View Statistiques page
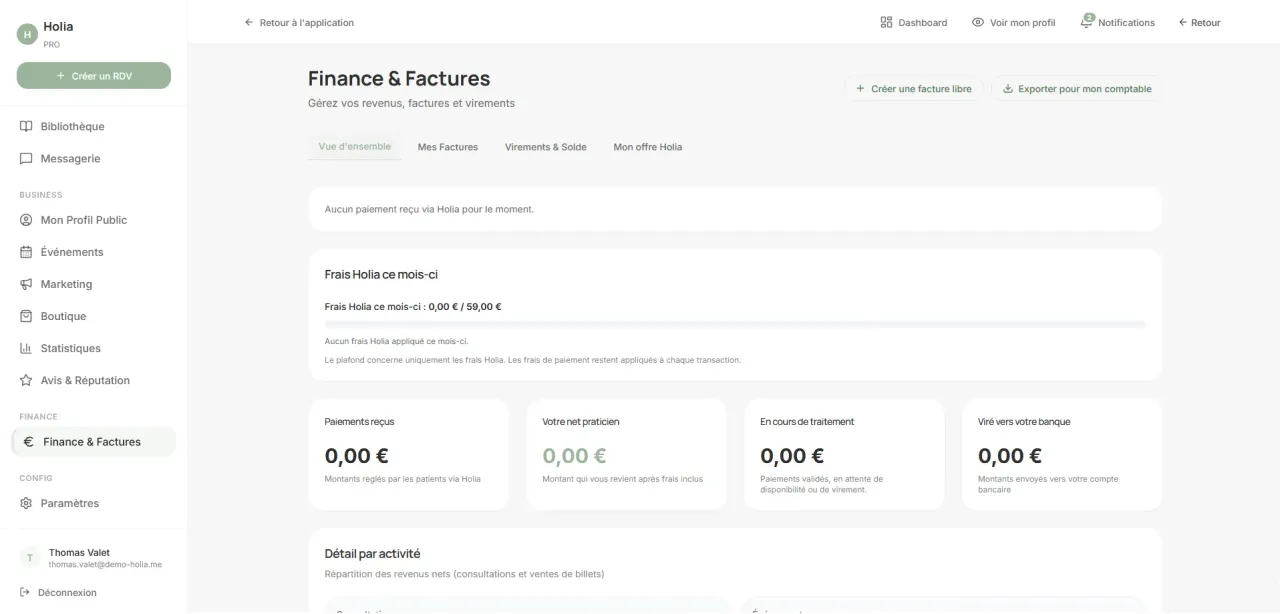Viewport: 1280px width, 614px height. click(93, 348)
